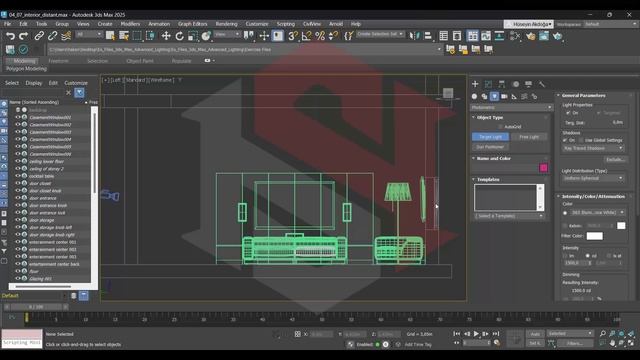This screenshot has width=640, height=360.
Task: Toggle 3D Snaps tool
Action: 293,36
